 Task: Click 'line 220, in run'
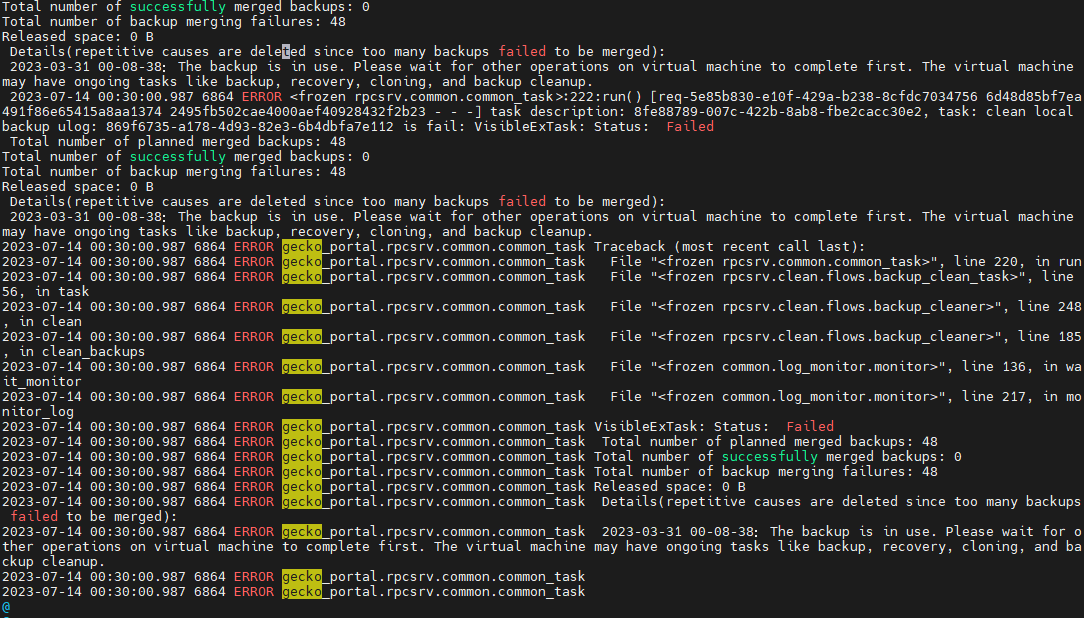pos(1018,262)
